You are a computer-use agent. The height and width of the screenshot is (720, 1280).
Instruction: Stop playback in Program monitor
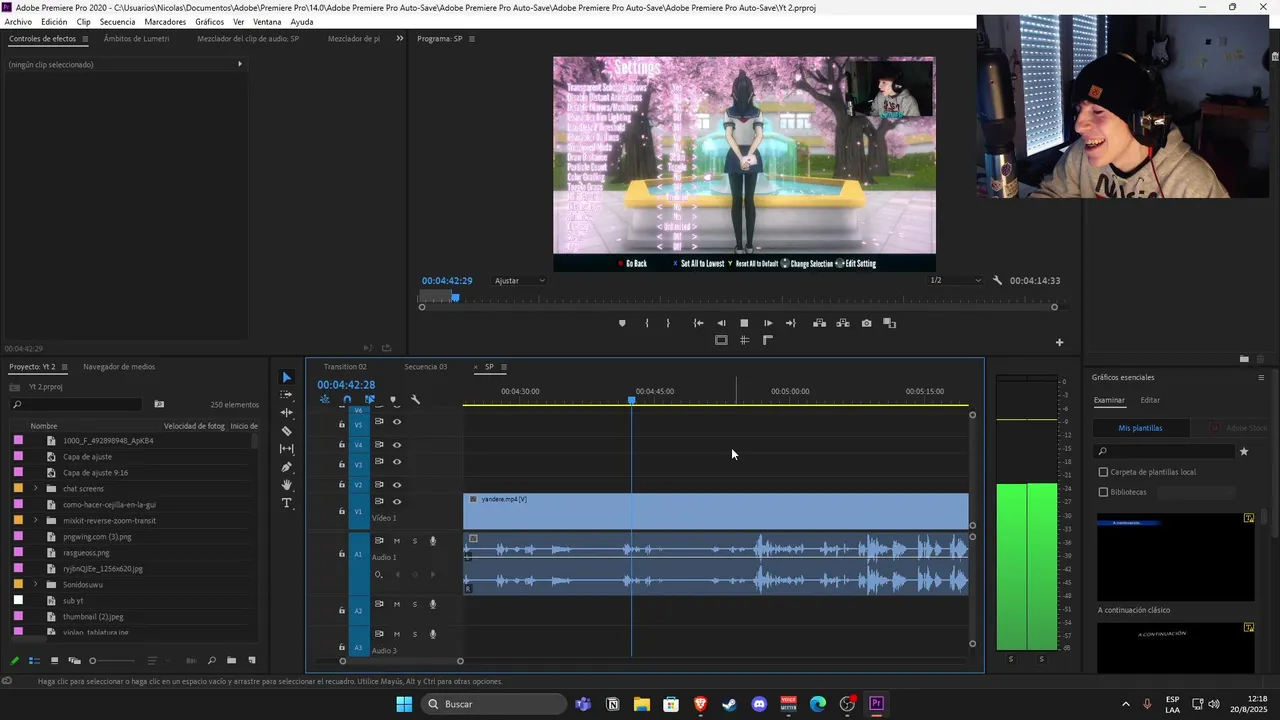744,323
